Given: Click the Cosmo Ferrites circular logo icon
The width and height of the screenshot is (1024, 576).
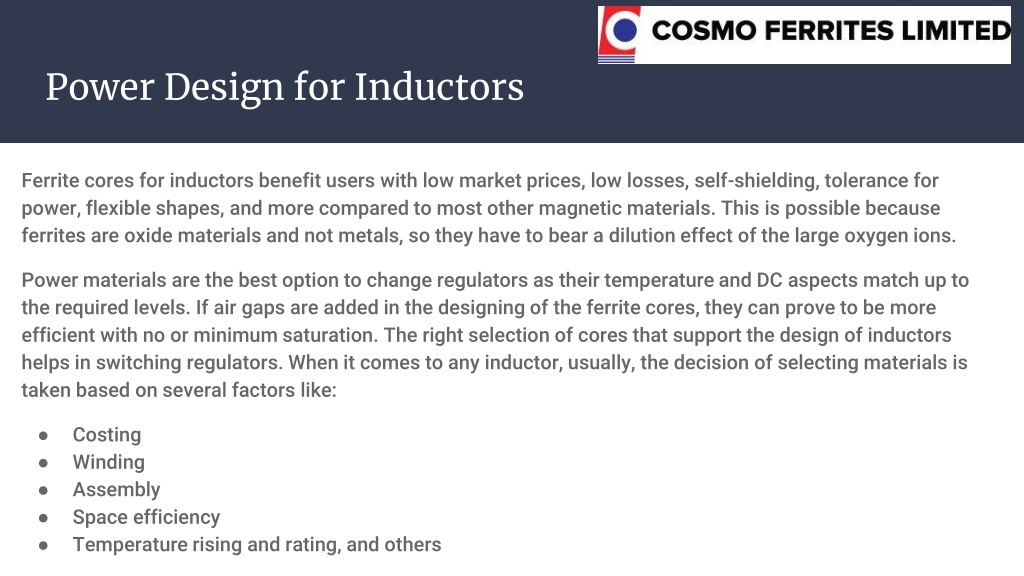Looking at the screenshot, I should pos(619,35).
